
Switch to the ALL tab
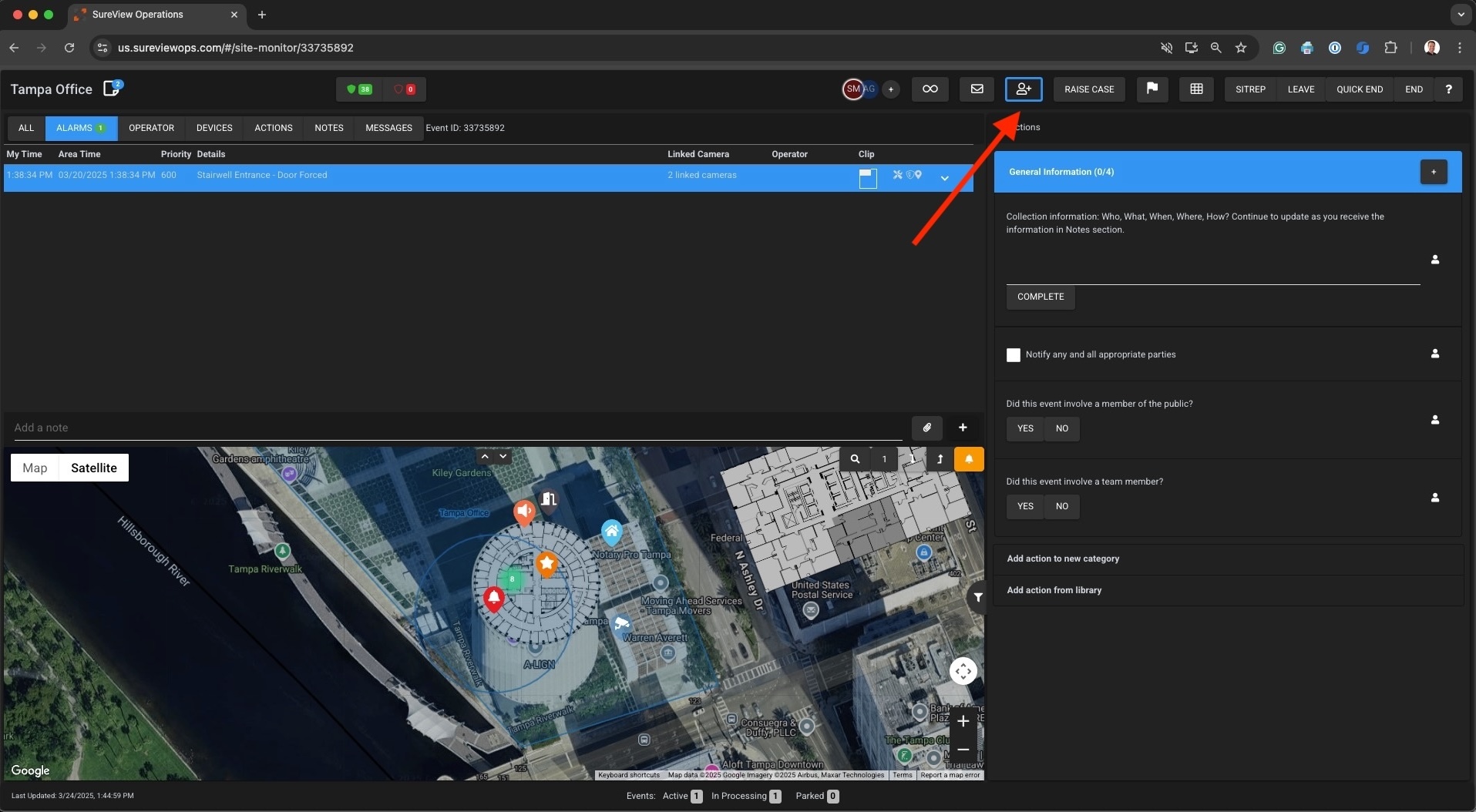(26, 128)
